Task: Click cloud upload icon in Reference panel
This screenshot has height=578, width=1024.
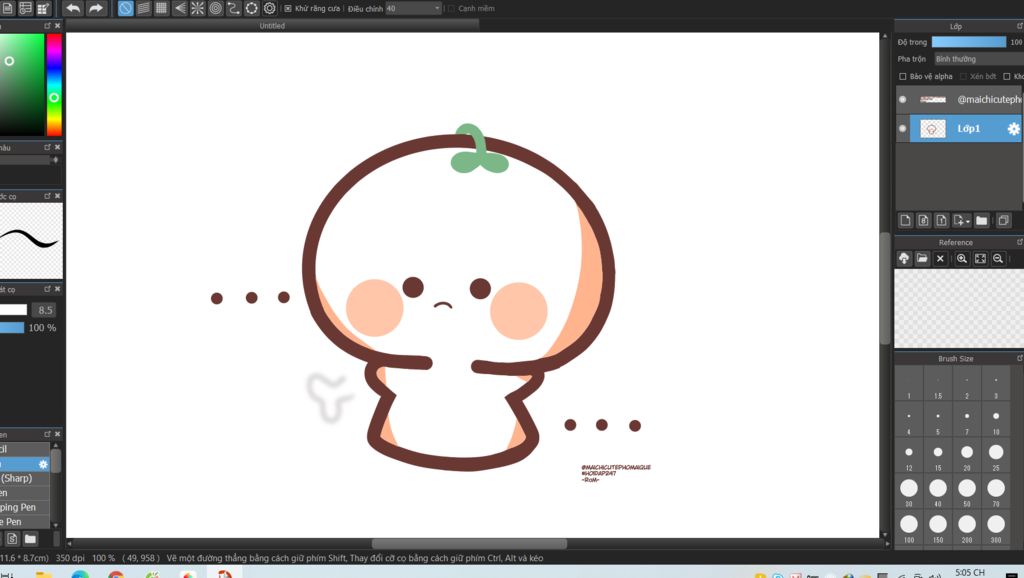Action: tap(904, 259)
